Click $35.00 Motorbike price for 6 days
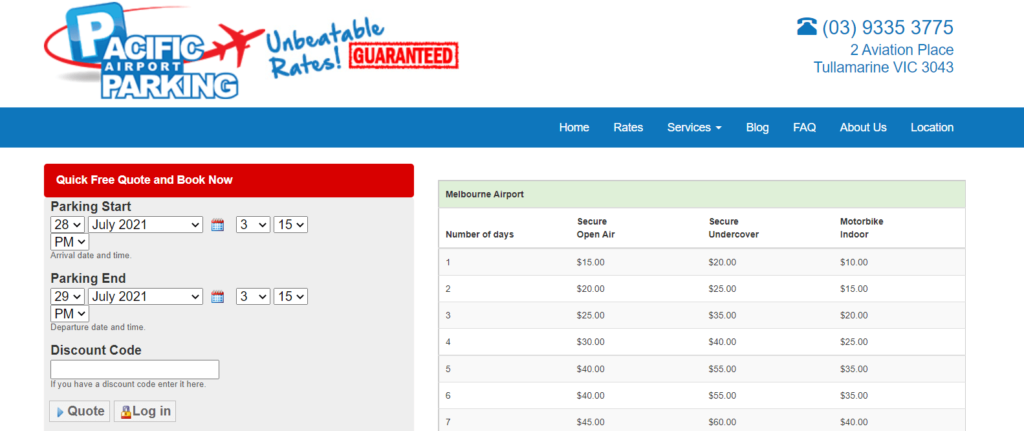The width and height of the screenshot is (1024, 431). tap(854, 396)
